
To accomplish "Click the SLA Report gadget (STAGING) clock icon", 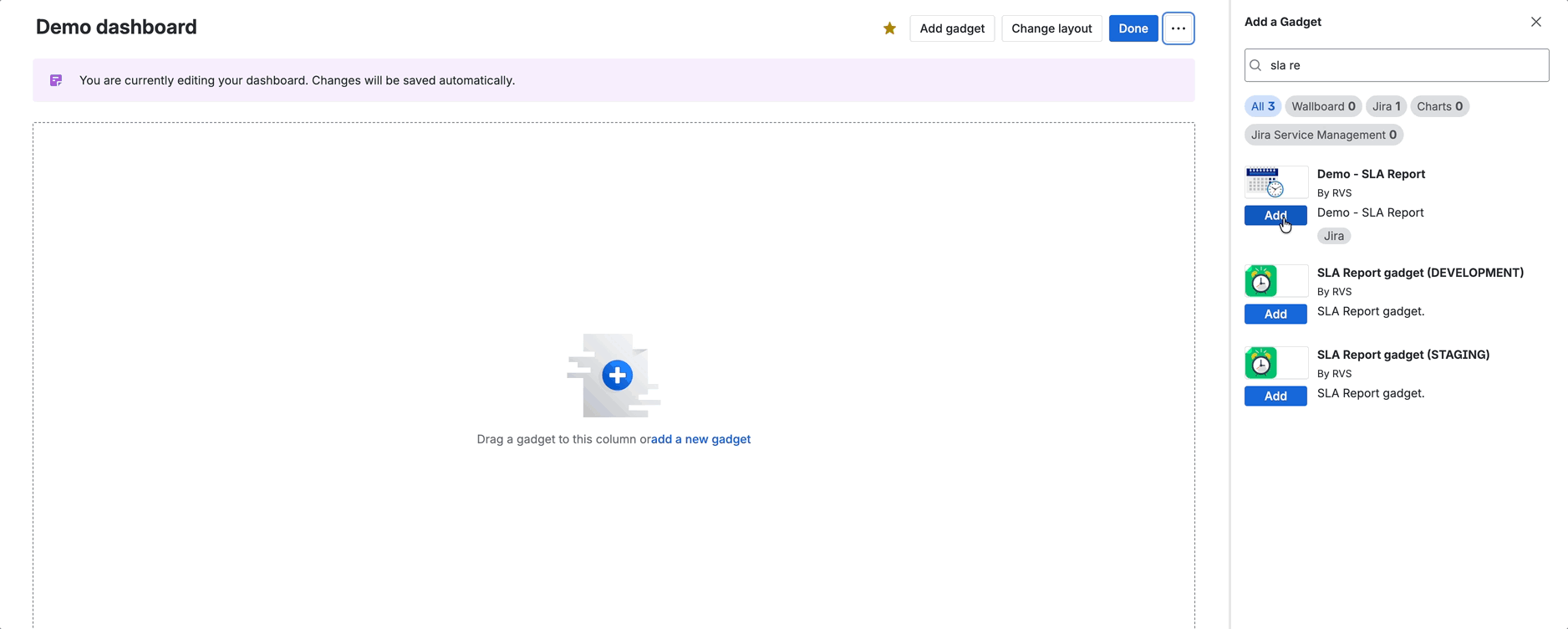I will [x=1261, y=363].
